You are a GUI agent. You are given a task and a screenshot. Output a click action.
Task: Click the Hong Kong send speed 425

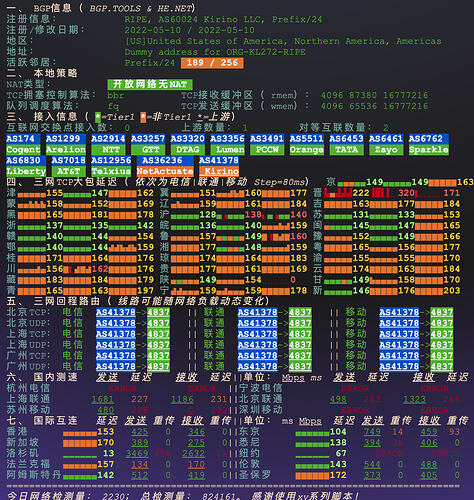140,432
